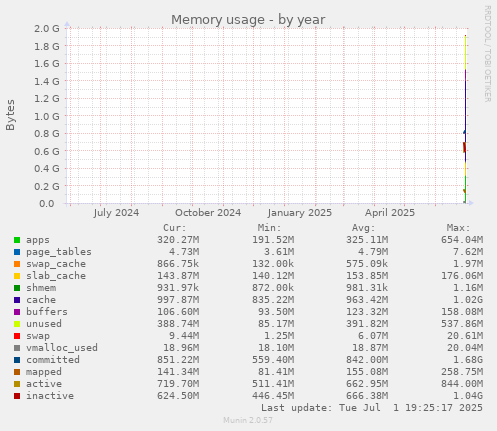Click swap average value 6.07M
Viewport: 497px width, 431px height.
click(373, 336)
